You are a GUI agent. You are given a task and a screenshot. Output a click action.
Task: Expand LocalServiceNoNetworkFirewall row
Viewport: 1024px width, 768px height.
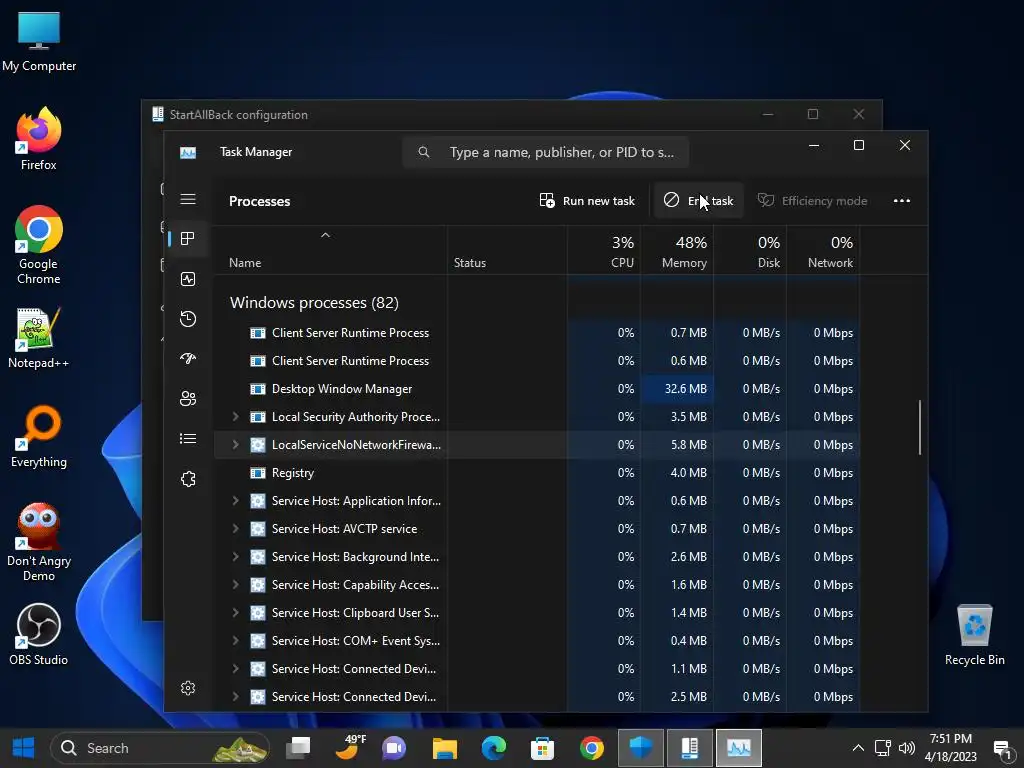pos(236,445)
